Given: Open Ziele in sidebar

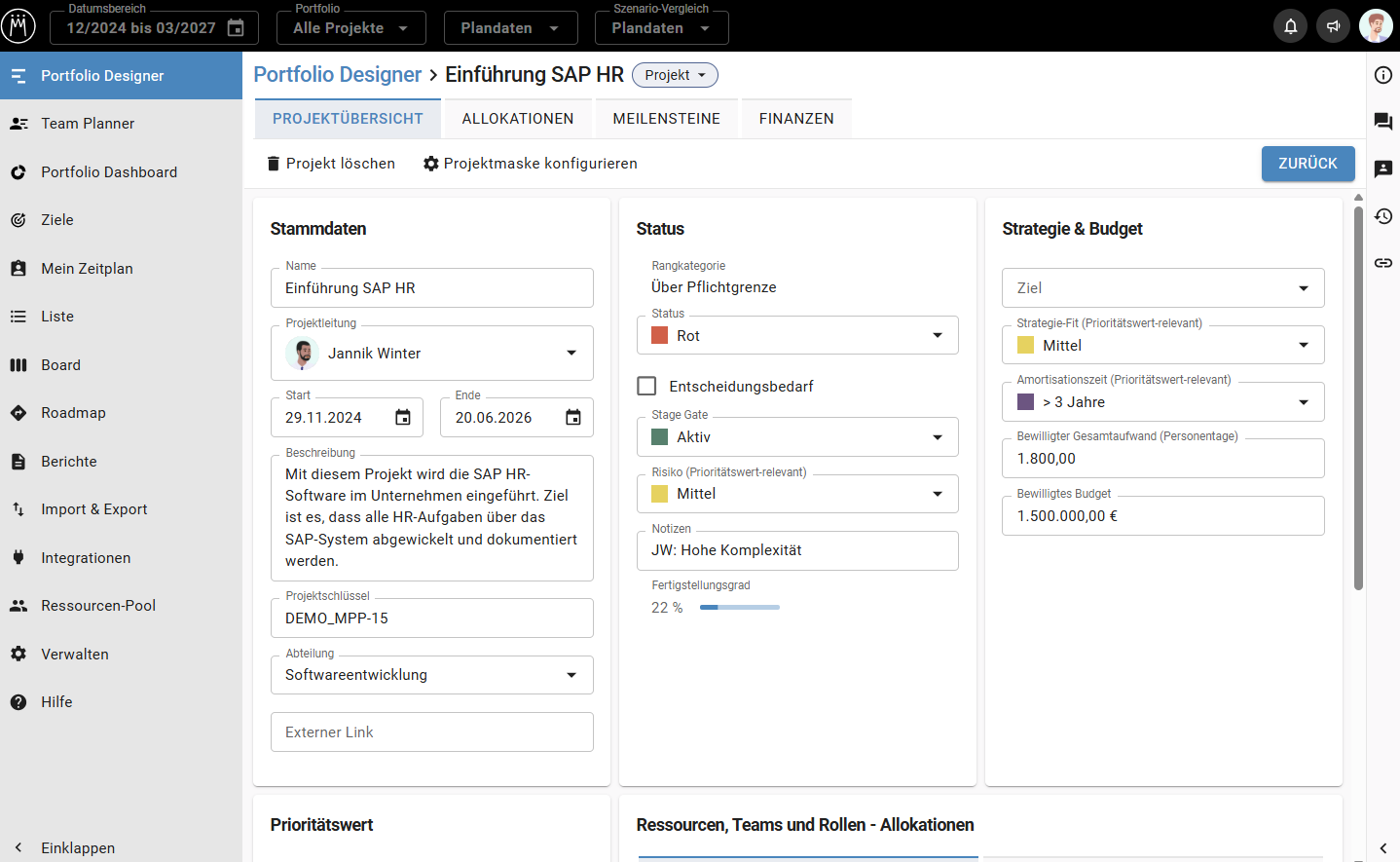Looking at the screenshot, I should [121, 220].
